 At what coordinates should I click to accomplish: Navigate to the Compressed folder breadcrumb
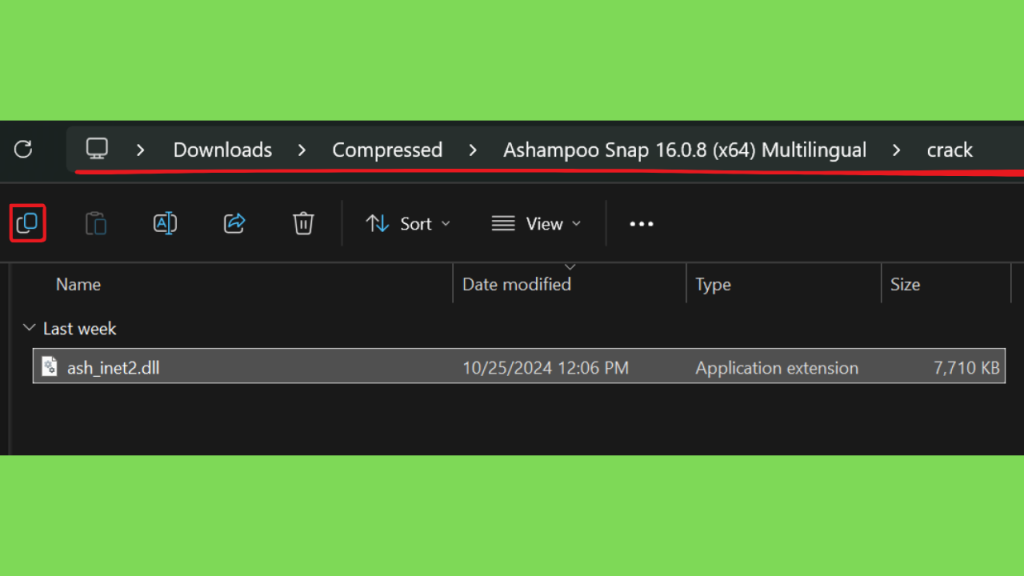point(387,150)
